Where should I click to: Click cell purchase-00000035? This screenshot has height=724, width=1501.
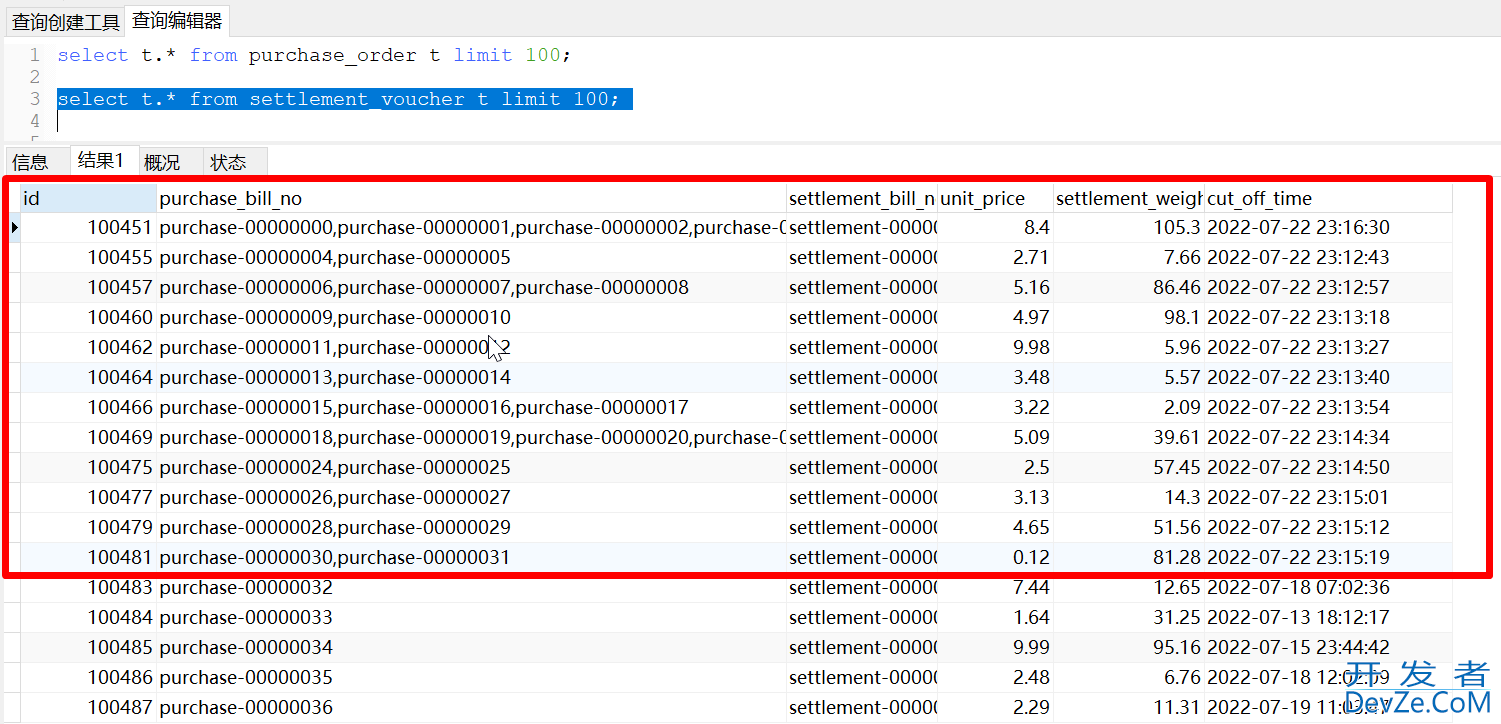click(x=471, y=677)
